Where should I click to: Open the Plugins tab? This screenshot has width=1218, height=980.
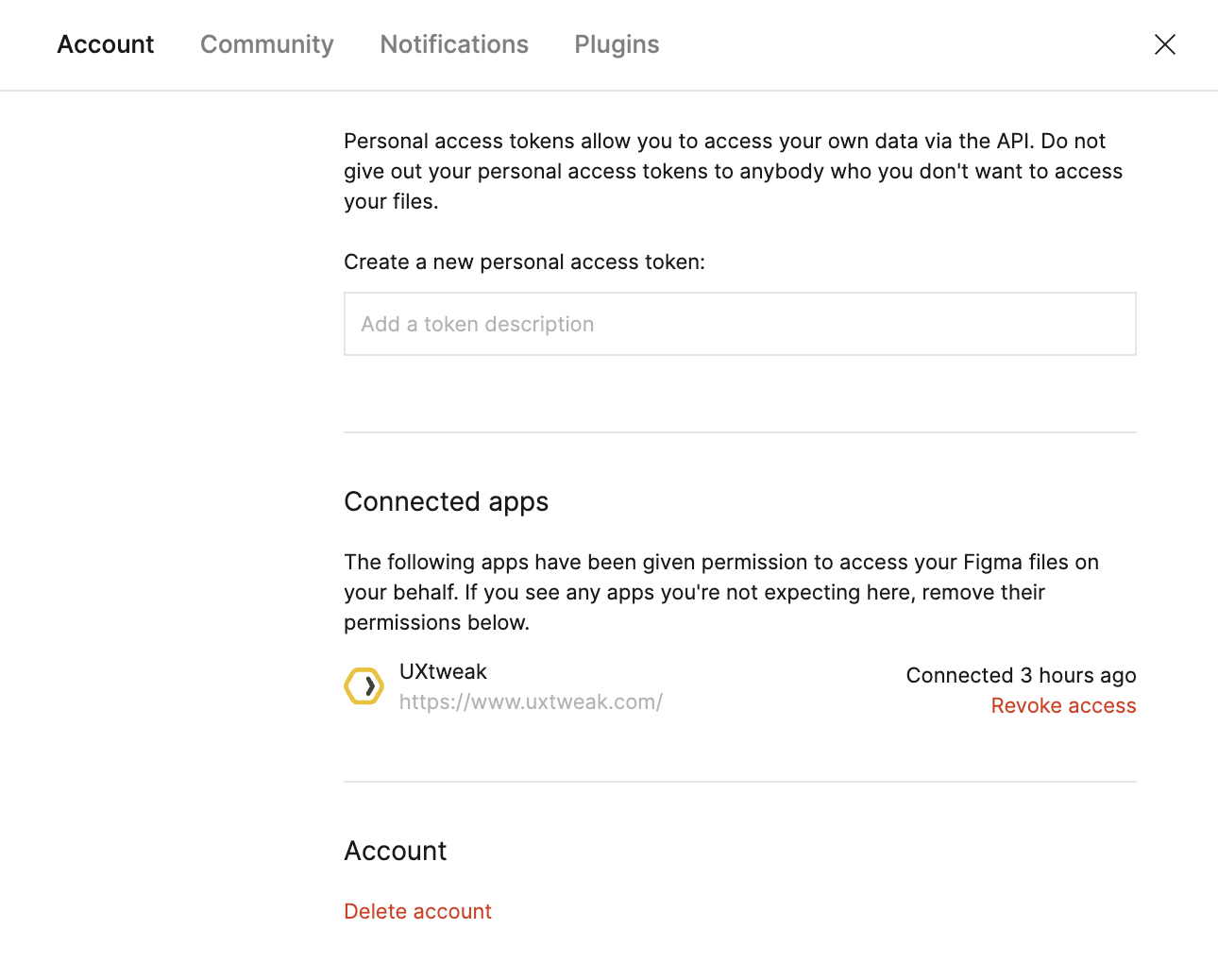click(617, 44)
